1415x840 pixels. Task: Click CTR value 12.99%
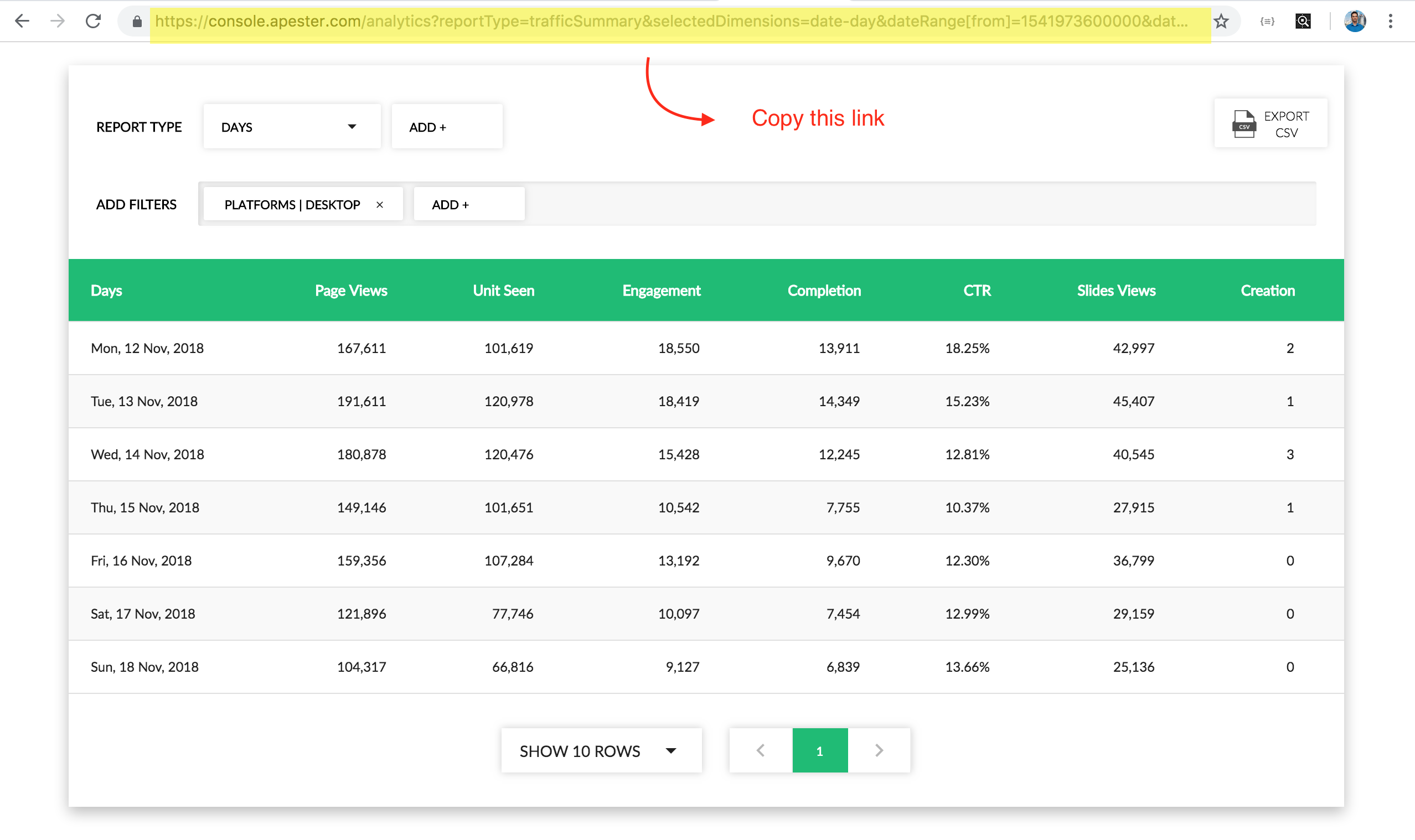coord(968,614)
